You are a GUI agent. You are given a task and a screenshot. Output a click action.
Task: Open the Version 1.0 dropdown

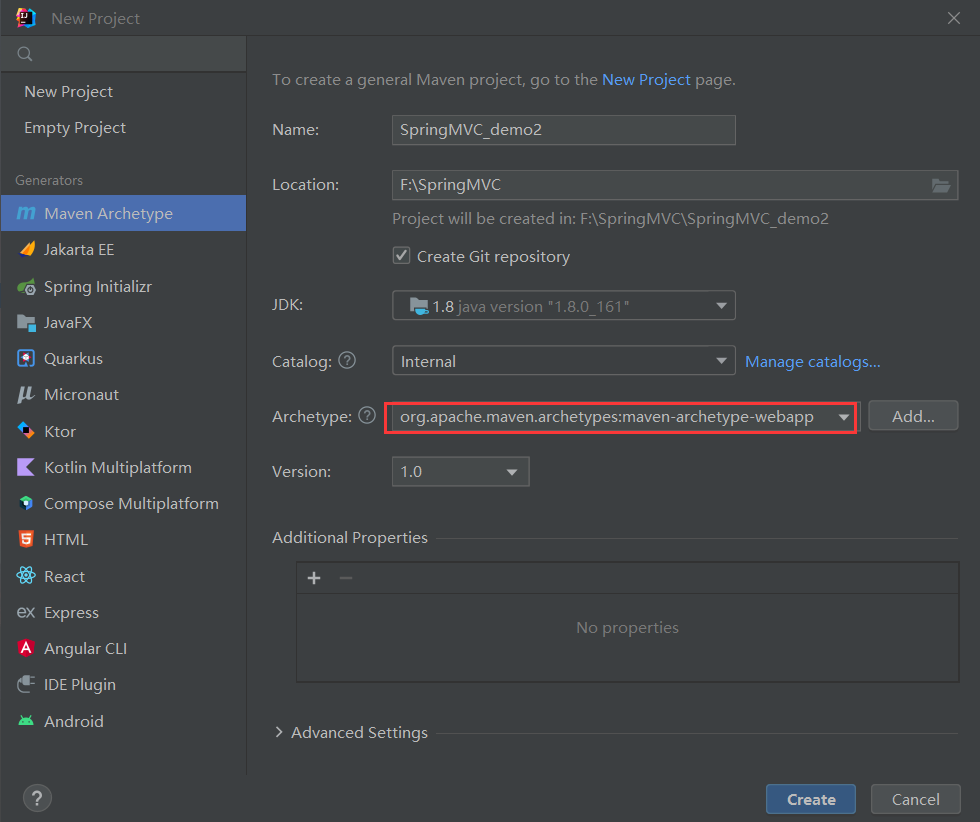pos(461,471)
